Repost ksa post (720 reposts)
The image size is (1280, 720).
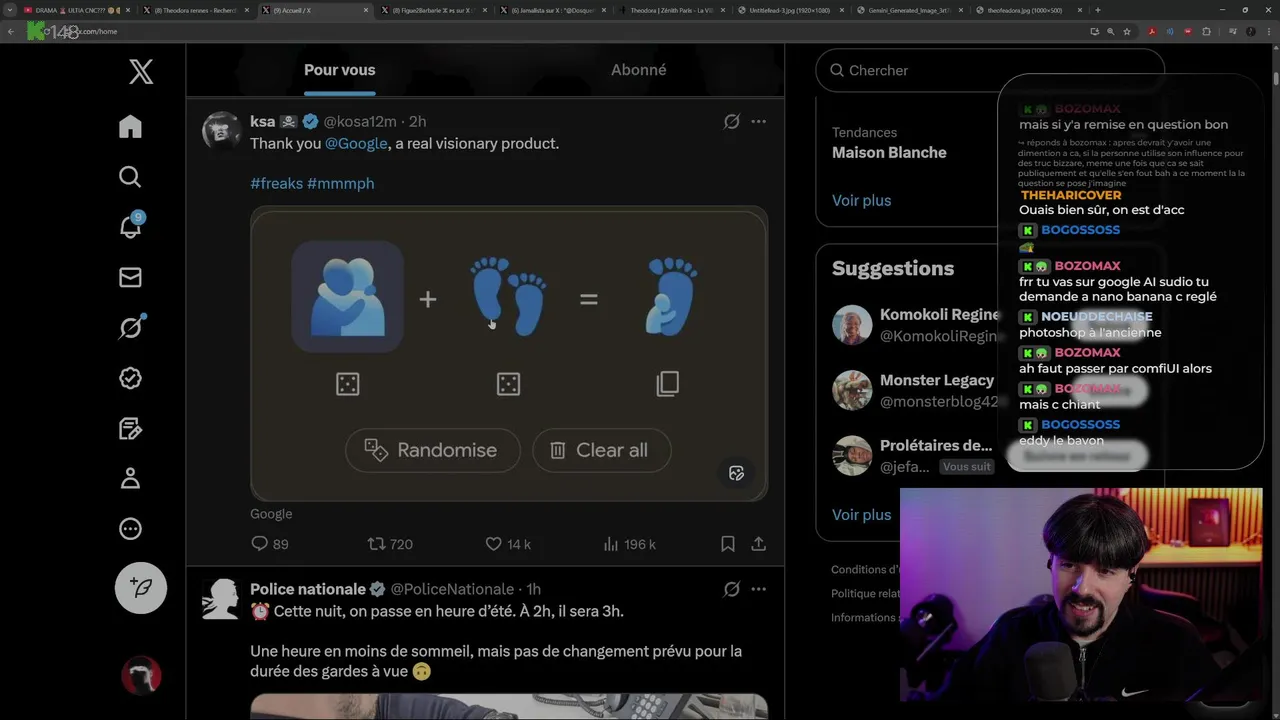coord(390,544)
